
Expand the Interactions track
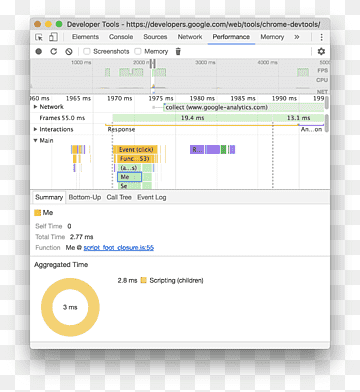35,129
